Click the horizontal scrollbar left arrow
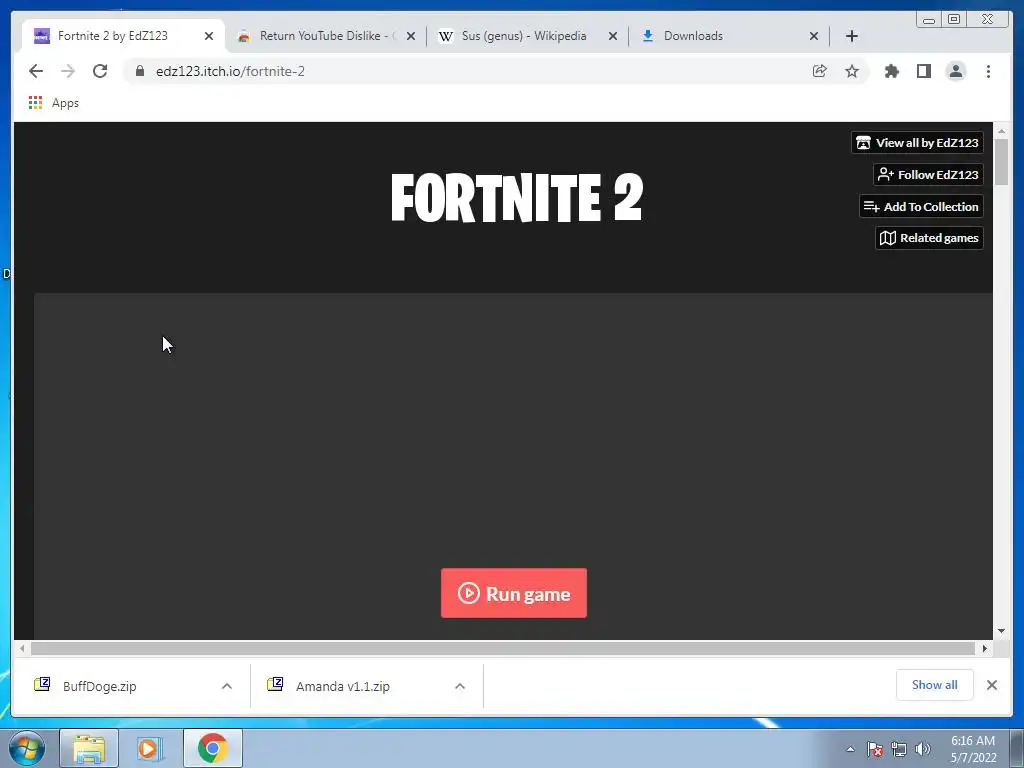Screen dimensions: 1024x768 coord(22,648)
